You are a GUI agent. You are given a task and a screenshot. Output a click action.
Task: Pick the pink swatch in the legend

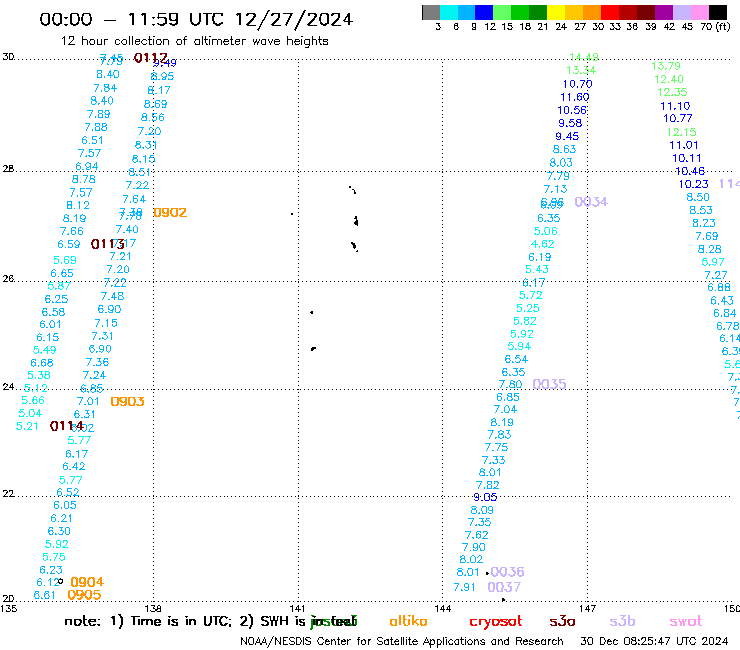pyautogui.click(x=700, y=12)
